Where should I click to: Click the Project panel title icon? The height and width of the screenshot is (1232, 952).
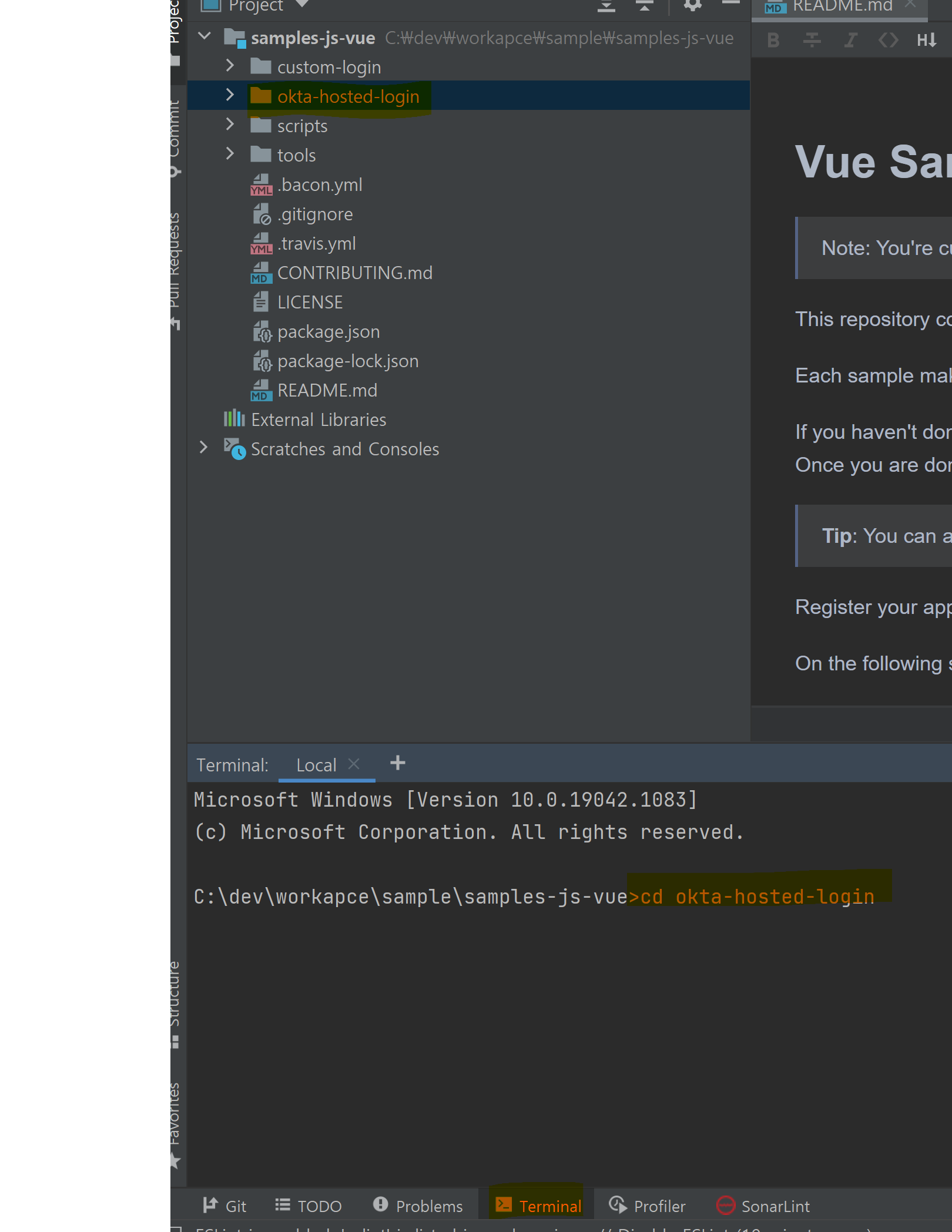(210, 5)
